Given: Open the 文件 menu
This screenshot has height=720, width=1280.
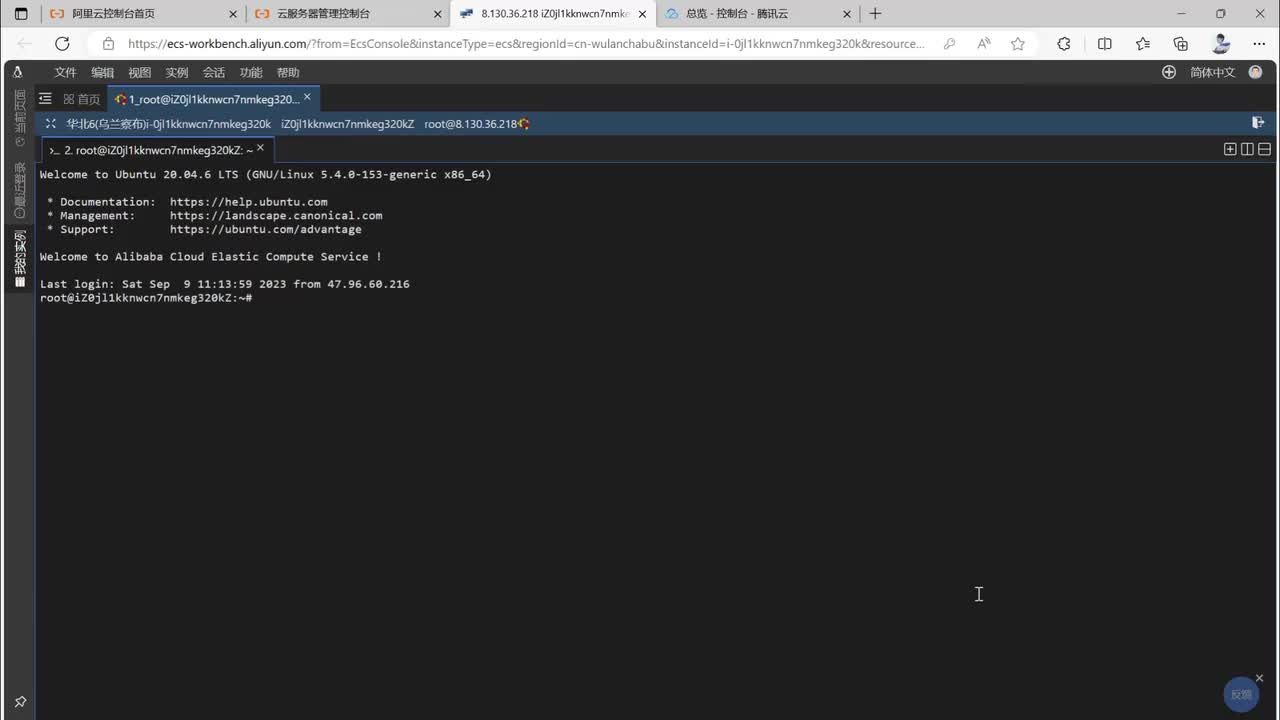Looking at the screenshot, I should [x=65, y=73].
